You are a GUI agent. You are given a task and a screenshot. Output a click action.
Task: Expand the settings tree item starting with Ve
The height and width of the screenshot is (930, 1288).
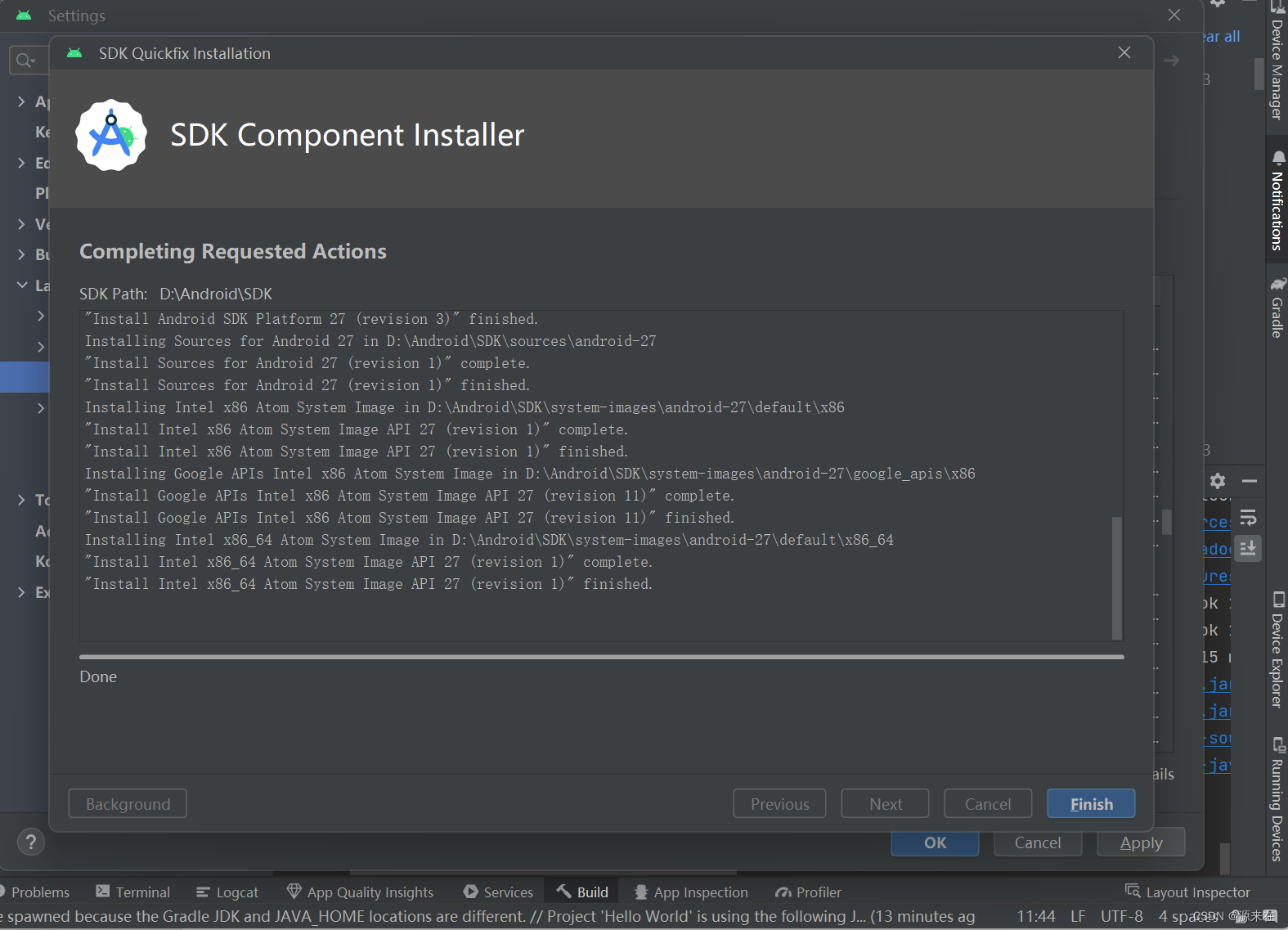pyautogui.click(x=21, y=224)
